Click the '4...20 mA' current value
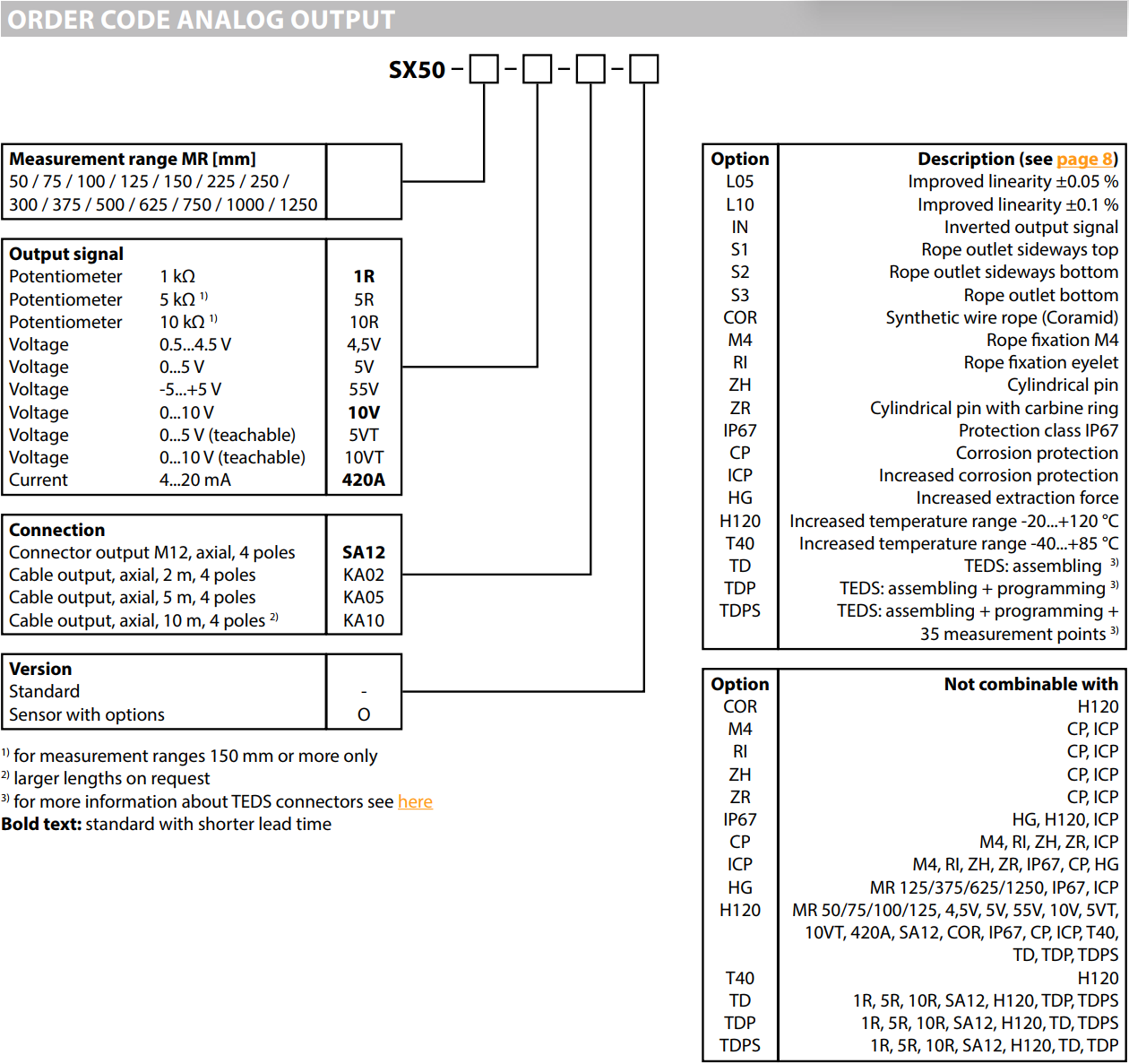Viewport: 1129px width, 1064px height. [x=195, y=480]
